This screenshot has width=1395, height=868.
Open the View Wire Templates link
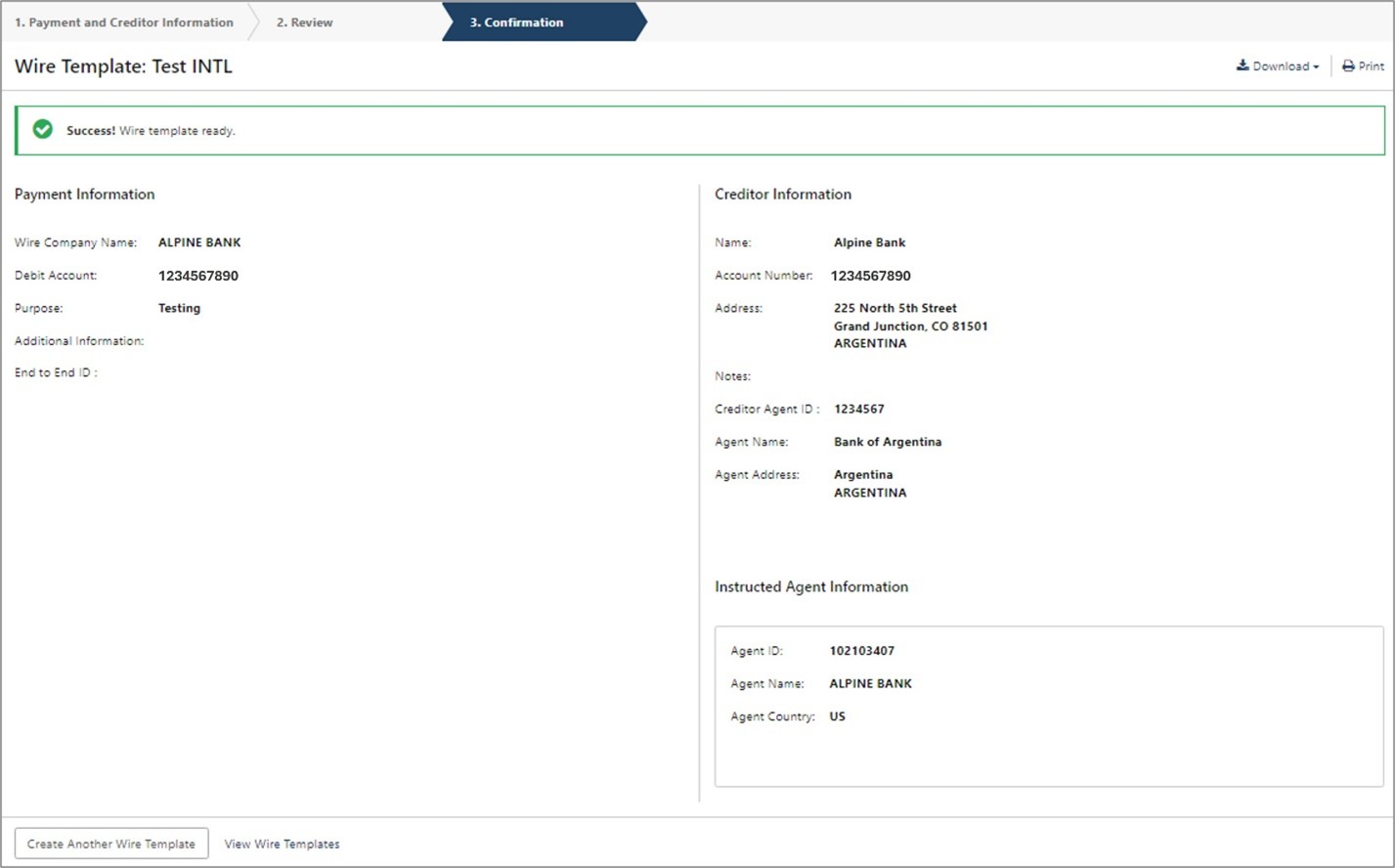(282, 844)
